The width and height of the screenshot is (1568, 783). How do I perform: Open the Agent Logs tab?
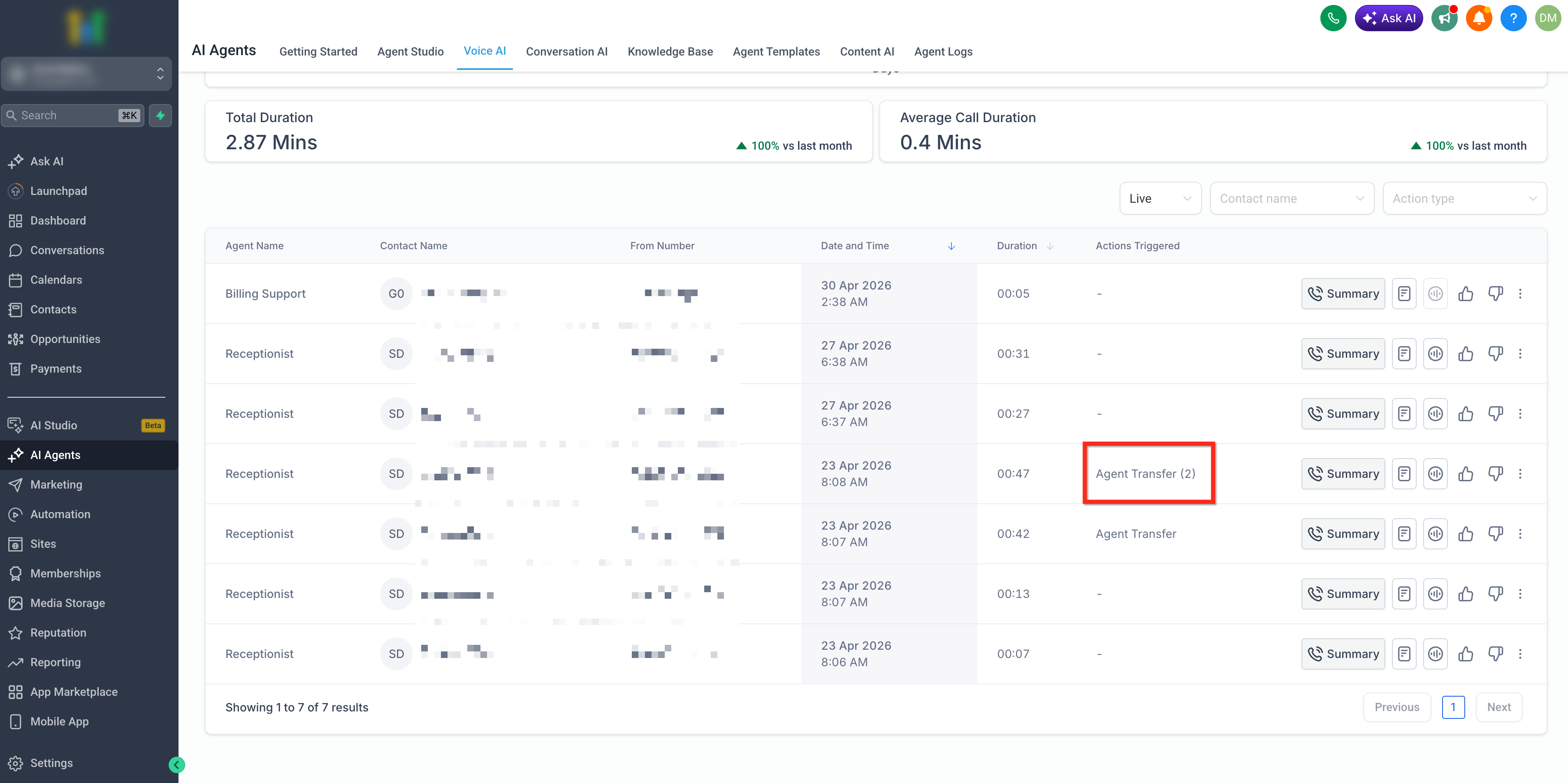pyautogui.click(x=943, y=52)
